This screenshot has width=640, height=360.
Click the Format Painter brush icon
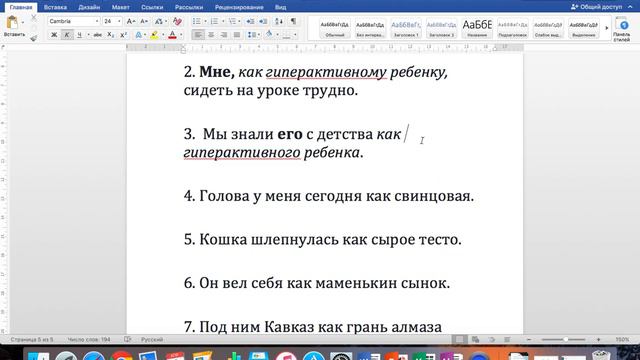click(x=34, y=38)
